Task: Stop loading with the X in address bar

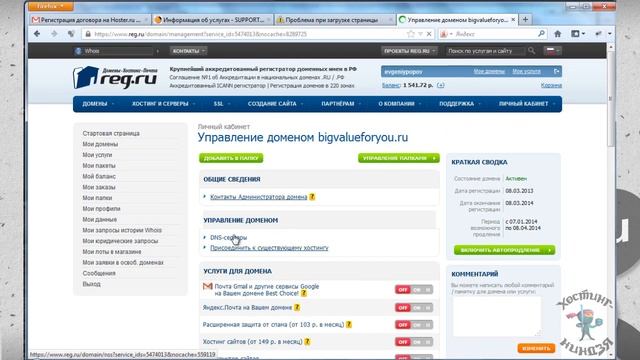Action: [x=429, y=34]
